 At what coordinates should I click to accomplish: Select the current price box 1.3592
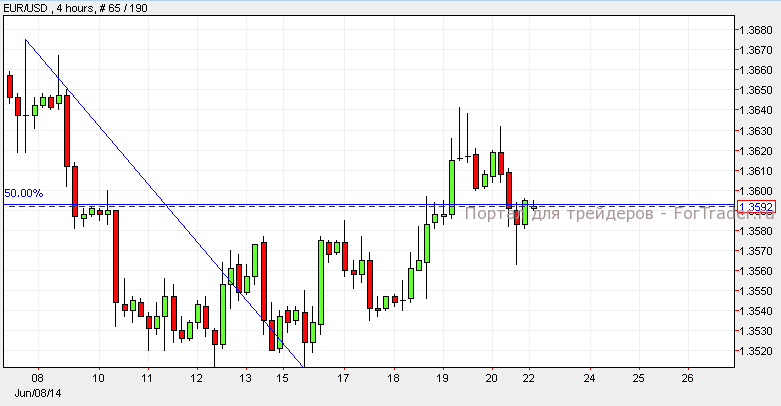(x=756, y=207)
